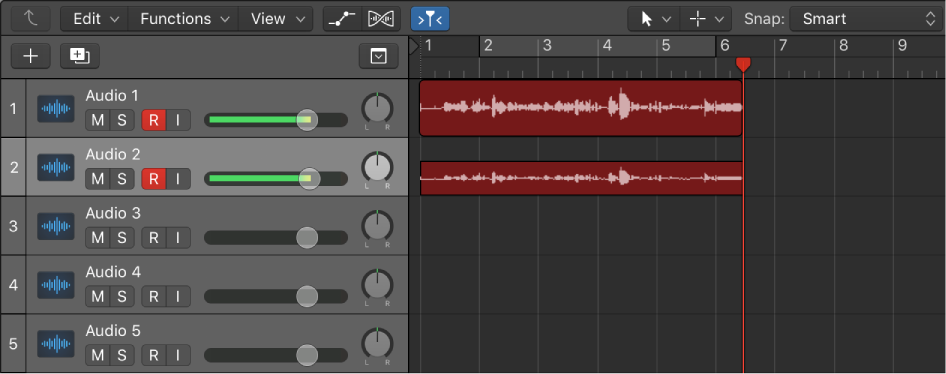Solo the Audio 1 track
Image resolution: width=946 pixels, height=374 pixels.
122,120
